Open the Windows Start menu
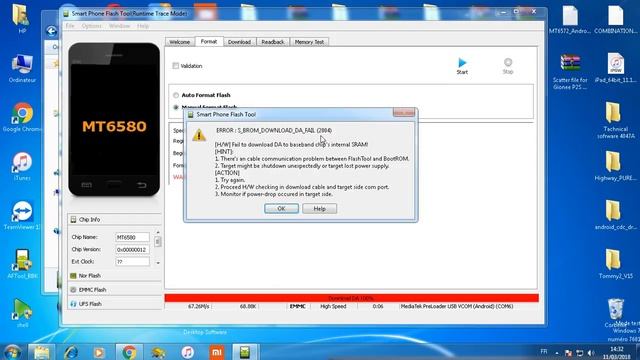Image resolution: width=640 pixels, height=360 pixels. click(x=12, y=352)
